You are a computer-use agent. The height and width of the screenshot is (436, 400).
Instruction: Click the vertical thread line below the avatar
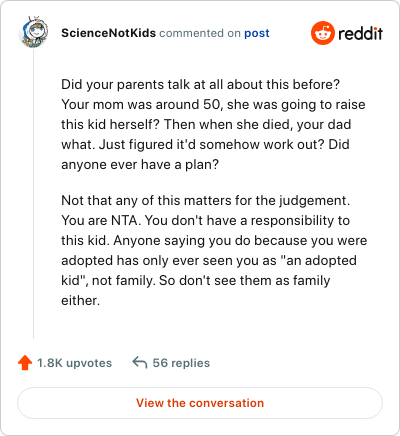33,193
